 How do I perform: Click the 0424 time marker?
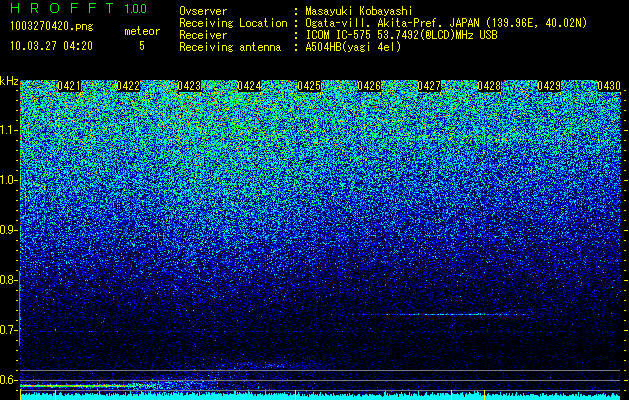[x=249, y=86]
